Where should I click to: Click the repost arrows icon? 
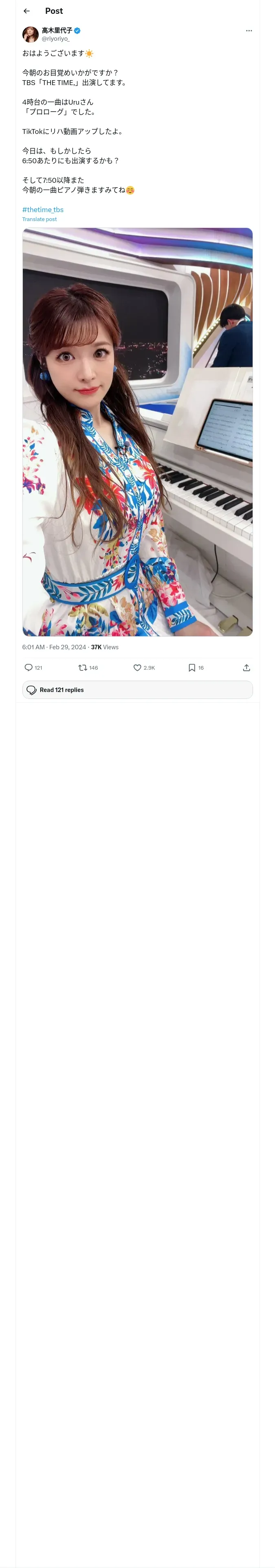click(x=82, y=668)
